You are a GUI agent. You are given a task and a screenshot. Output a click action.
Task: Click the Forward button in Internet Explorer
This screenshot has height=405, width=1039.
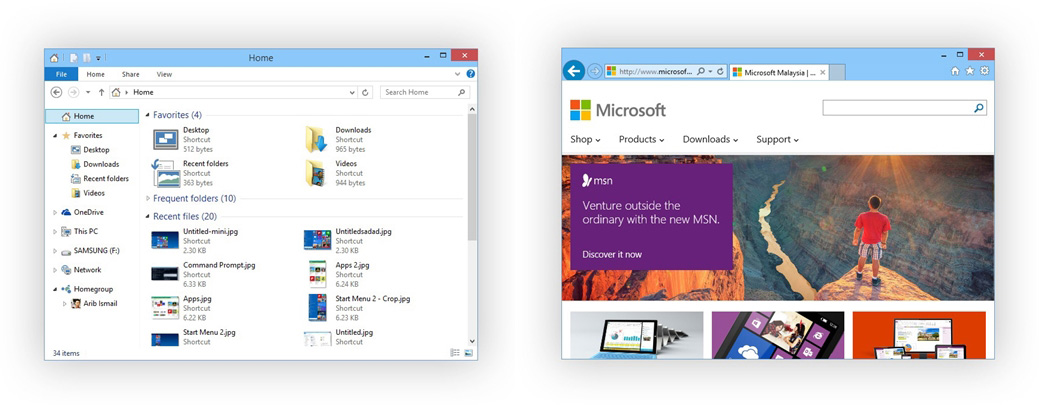594,71
